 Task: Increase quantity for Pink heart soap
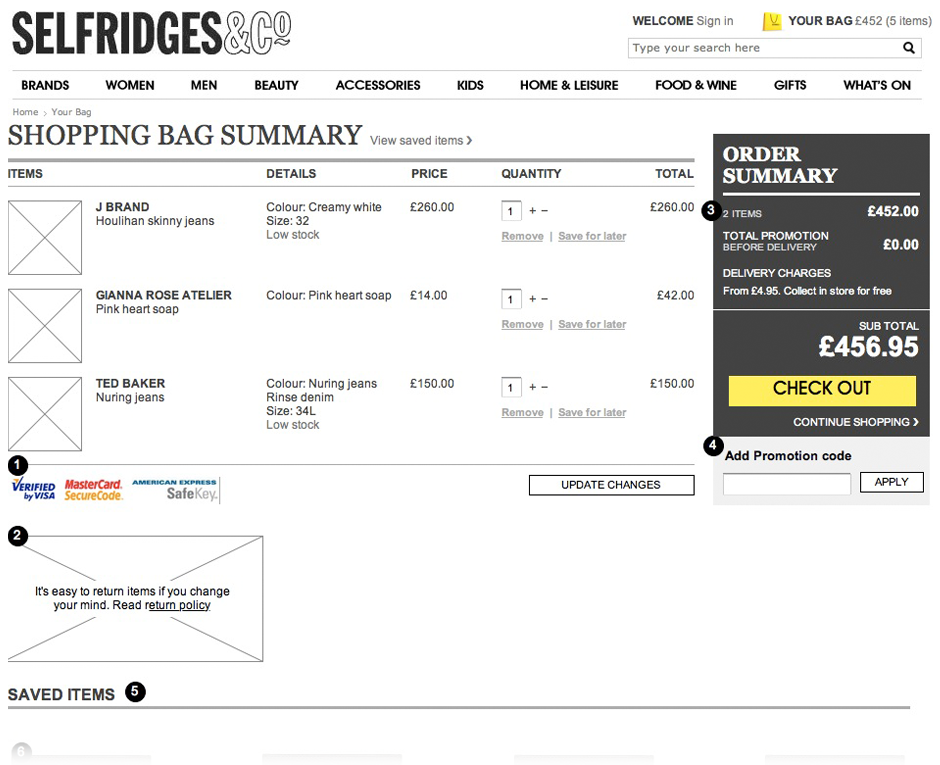coord(532,299)
